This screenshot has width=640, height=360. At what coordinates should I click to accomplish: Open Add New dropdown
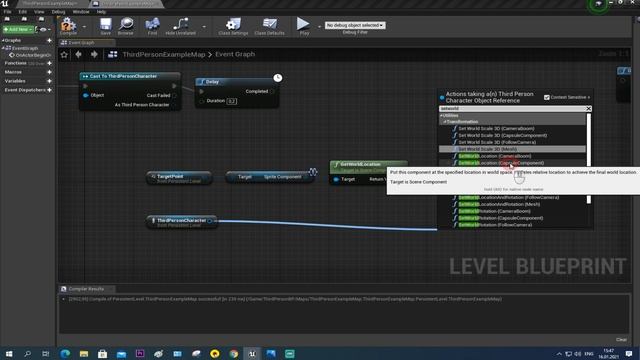(x=18, y=29)
